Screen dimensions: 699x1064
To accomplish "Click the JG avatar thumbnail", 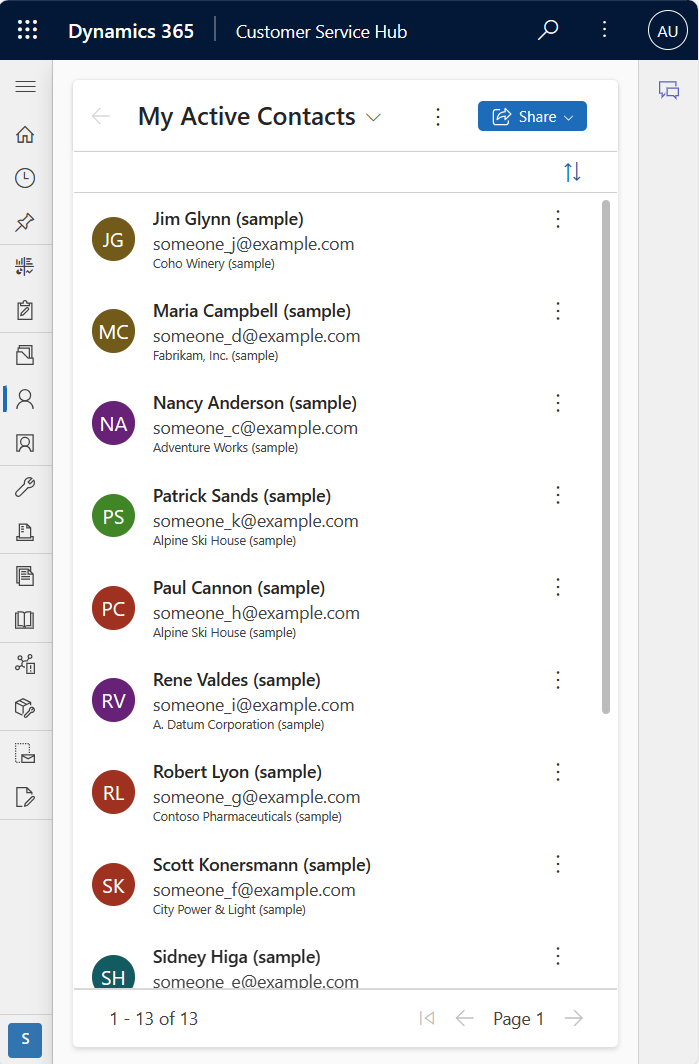I will pos(113,239).
